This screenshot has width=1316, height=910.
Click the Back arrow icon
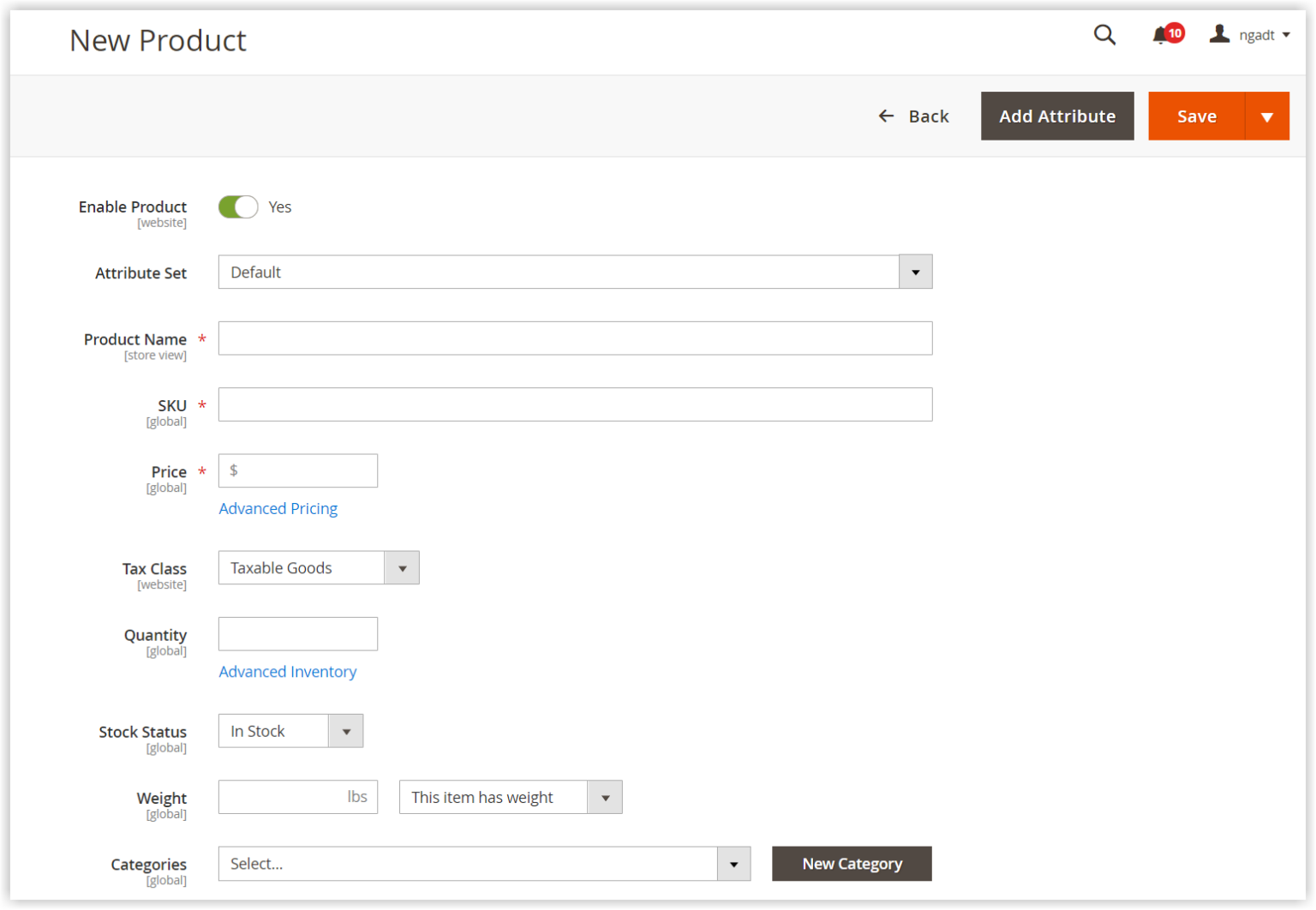tap(886, 116)
